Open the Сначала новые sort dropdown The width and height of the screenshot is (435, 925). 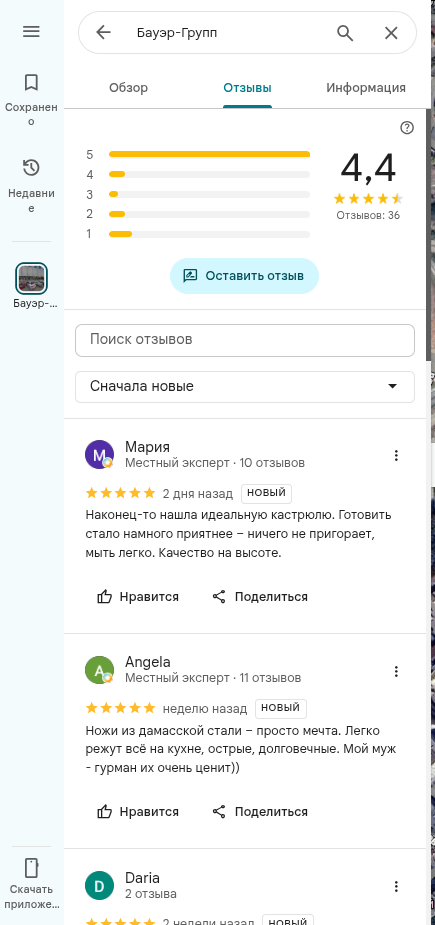coord(245,387)
